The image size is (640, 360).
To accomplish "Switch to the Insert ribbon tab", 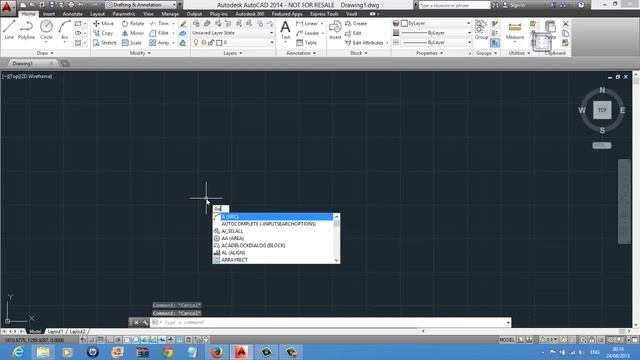I will pos(49,14).
